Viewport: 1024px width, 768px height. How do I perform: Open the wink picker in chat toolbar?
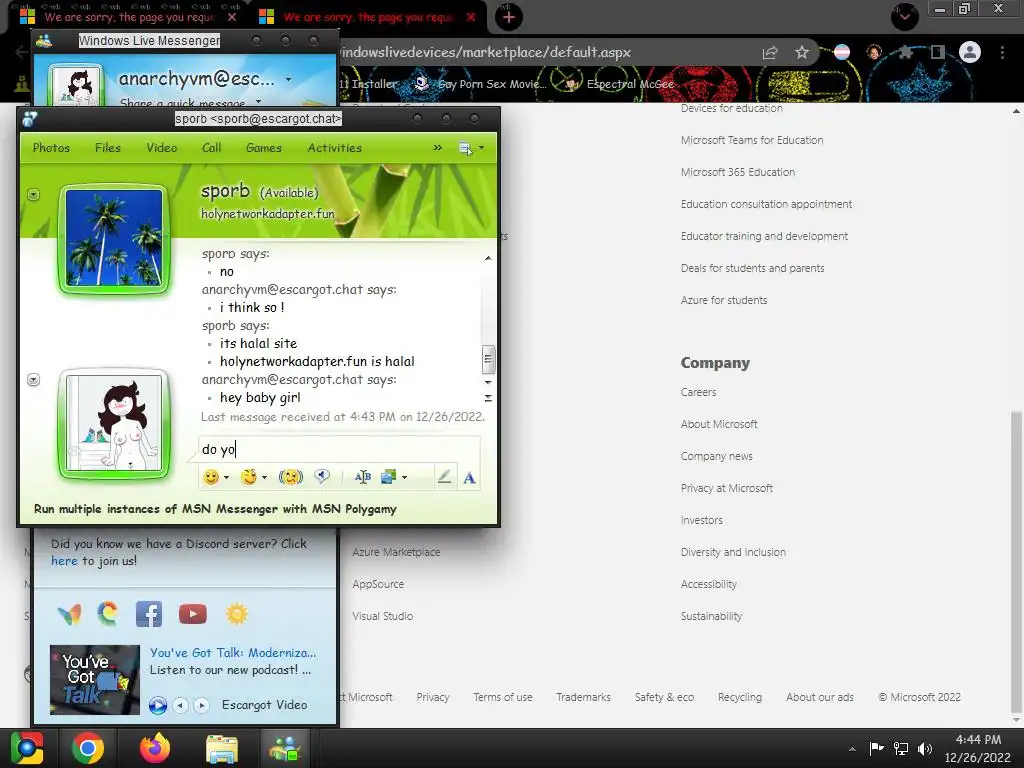click(249, 477)
